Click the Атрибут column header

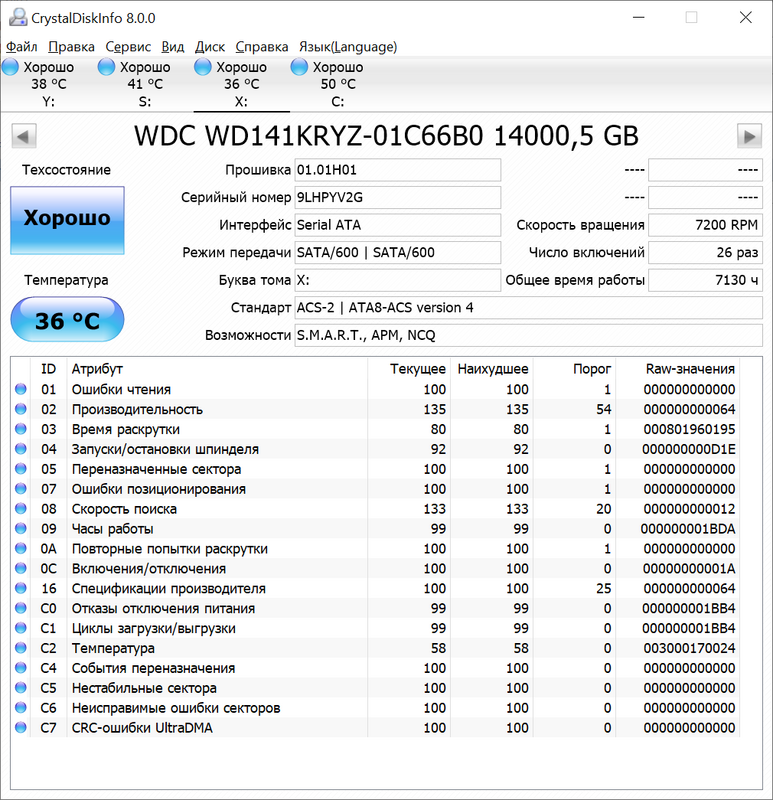[x=217, y=369]
